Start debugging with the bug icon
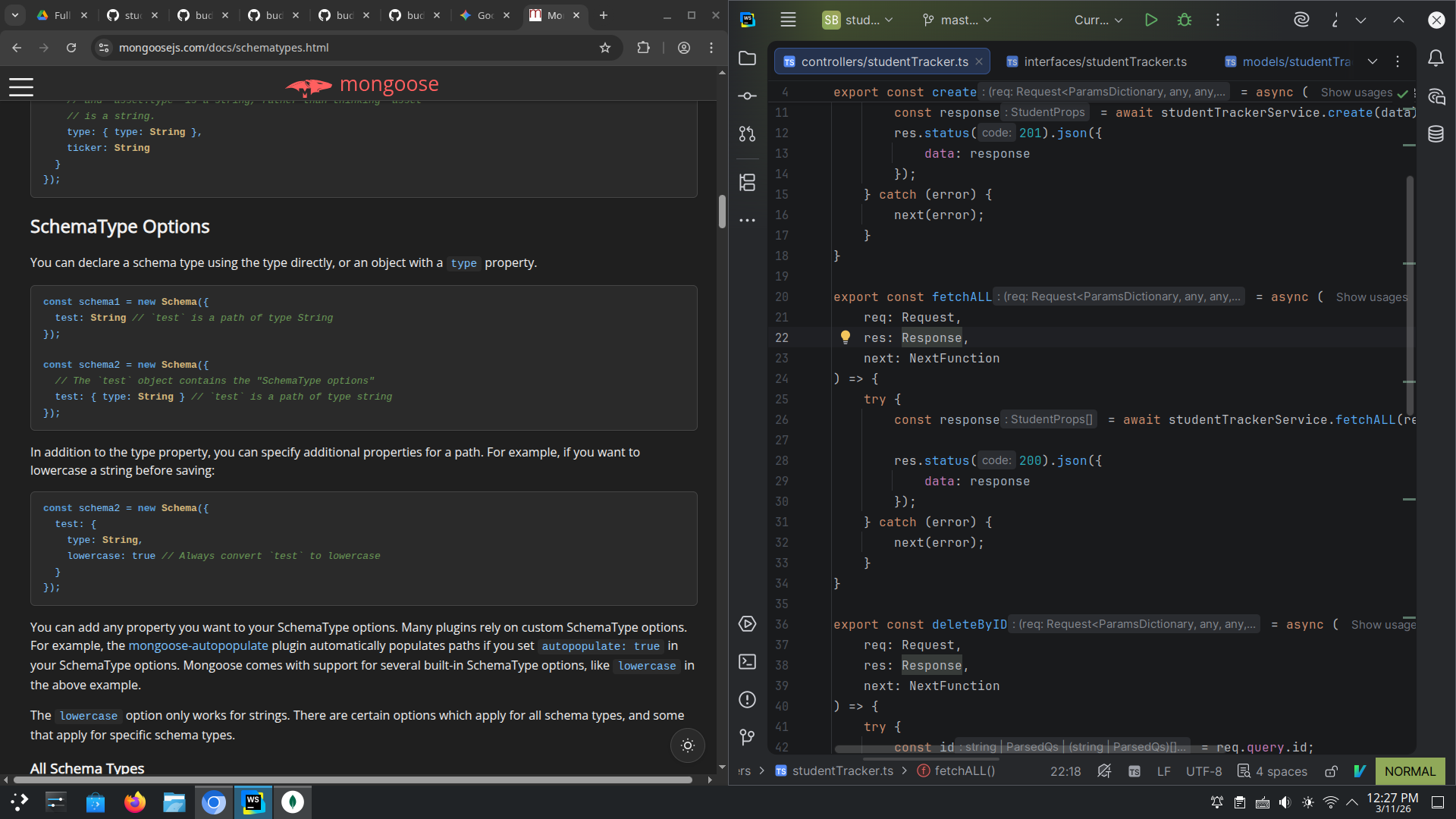The image size is (1456, 819). tap(1184, 20)
